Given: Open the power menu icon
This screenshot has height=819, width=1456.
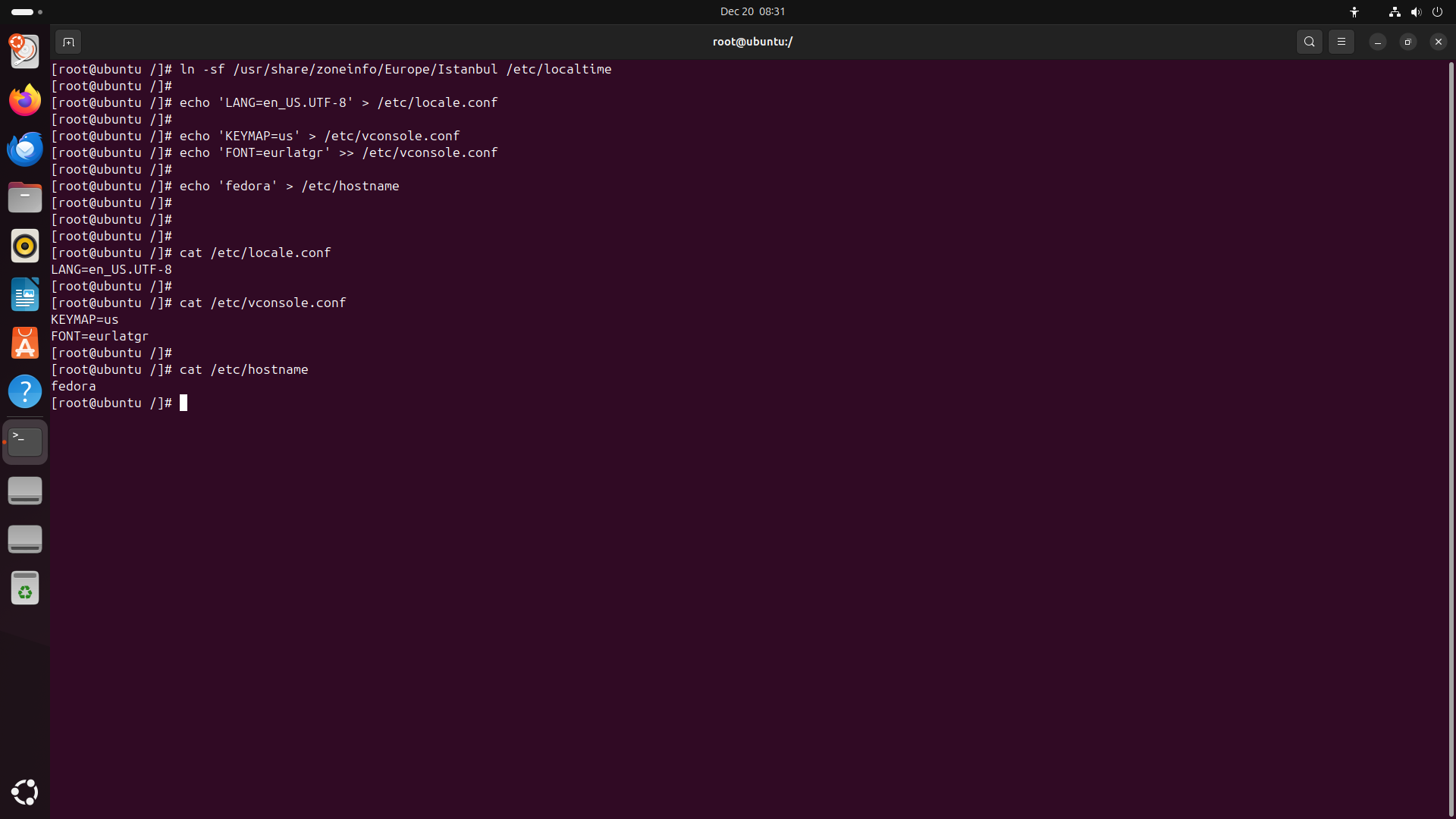Looking at the screenshot, I should pyautogui.click(x=1437, y=11).
